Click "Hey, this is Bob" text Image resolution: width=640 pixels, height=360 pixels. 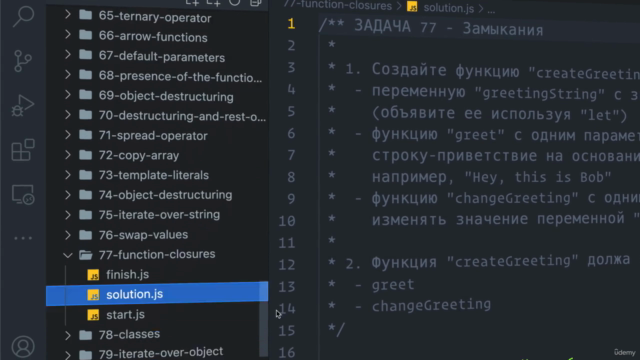[x=538, y=177]
